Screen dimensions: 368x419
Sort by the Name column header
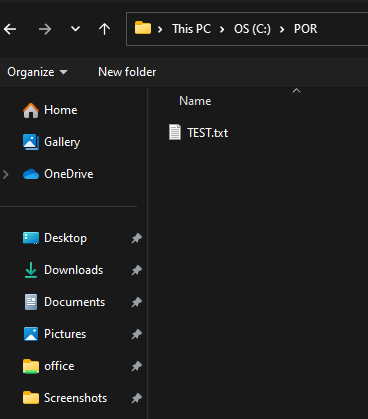pos(195,101)
